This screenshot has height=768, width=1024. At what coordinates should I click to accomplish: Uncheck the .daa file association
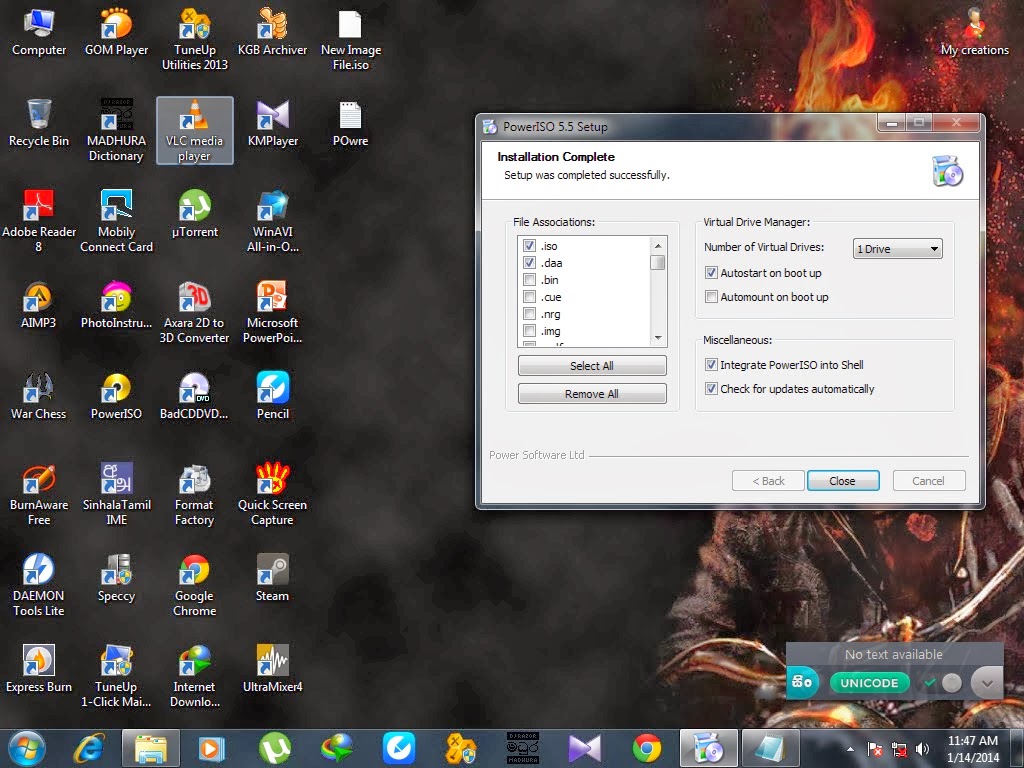coord(530,263)
